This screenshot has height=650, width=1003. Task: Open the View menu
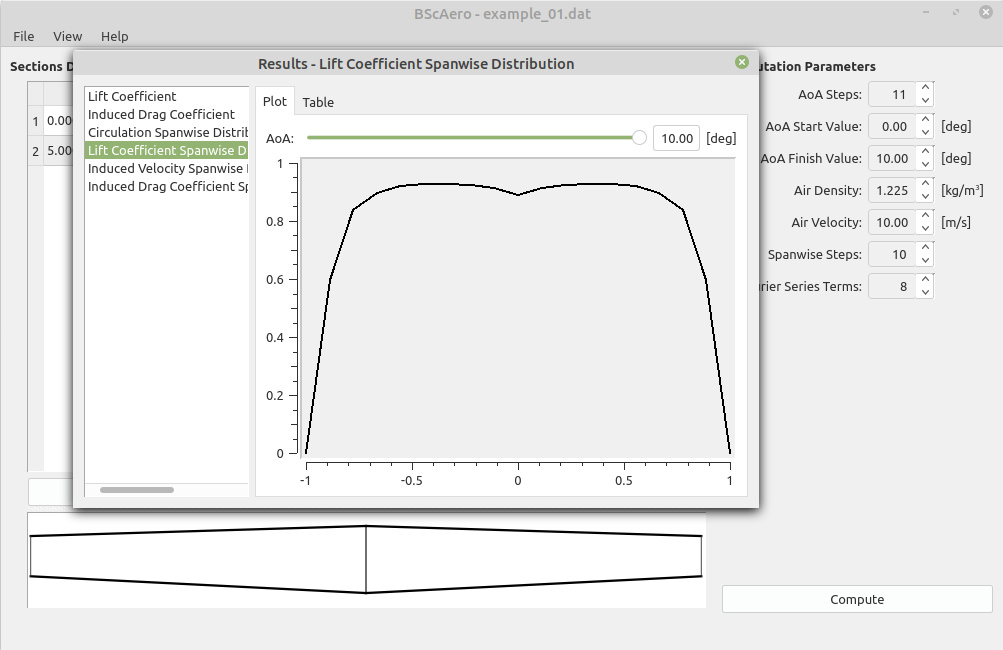coord(67,36)
